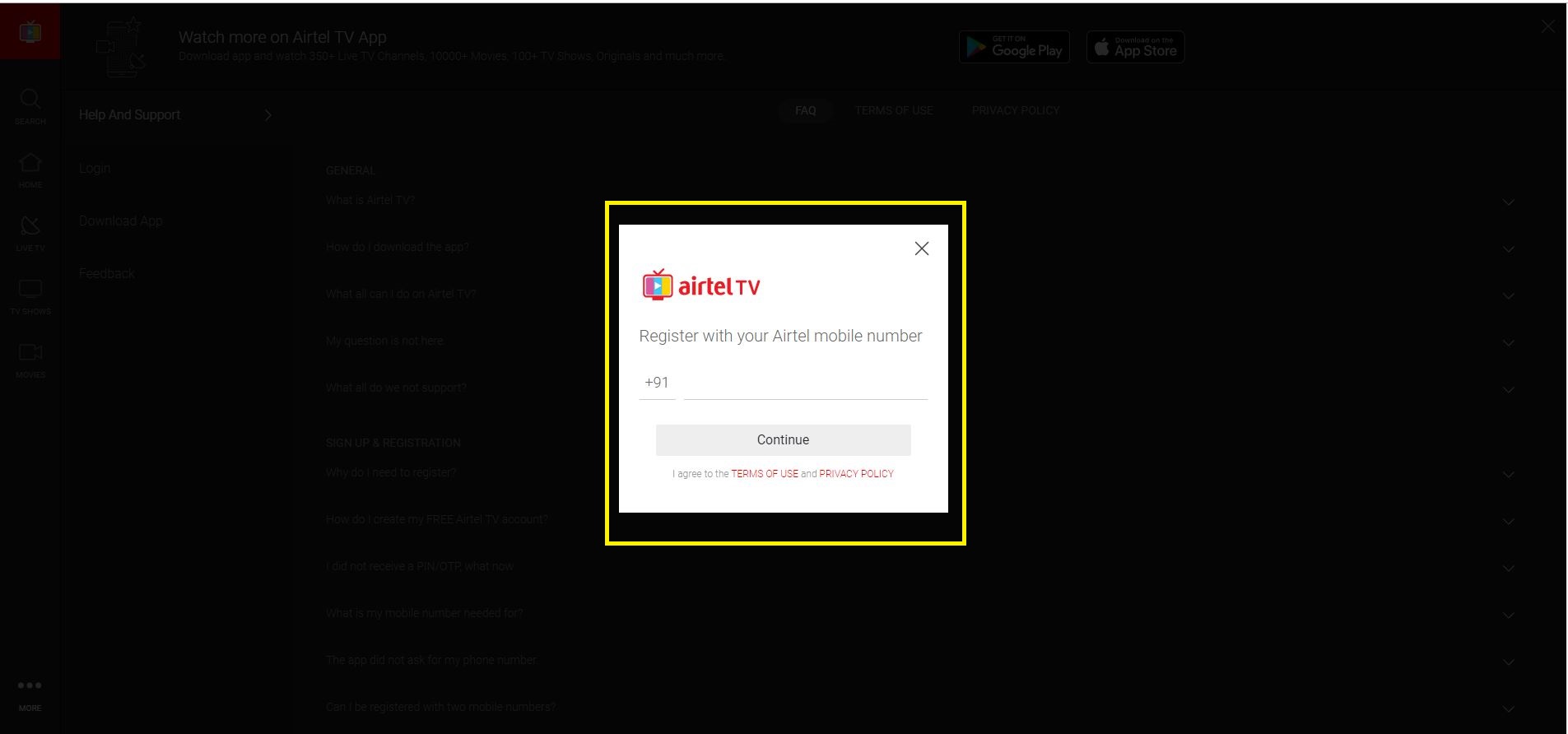Open Live TV from the sidebar
Screen dimensions: 1568x734
[30, 234]
